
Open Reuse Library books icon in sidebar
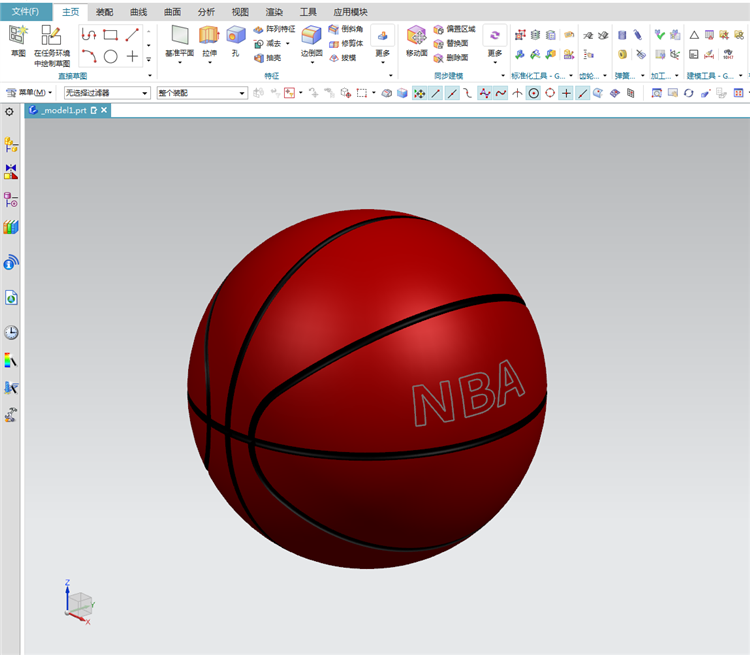tap(11, 227)
